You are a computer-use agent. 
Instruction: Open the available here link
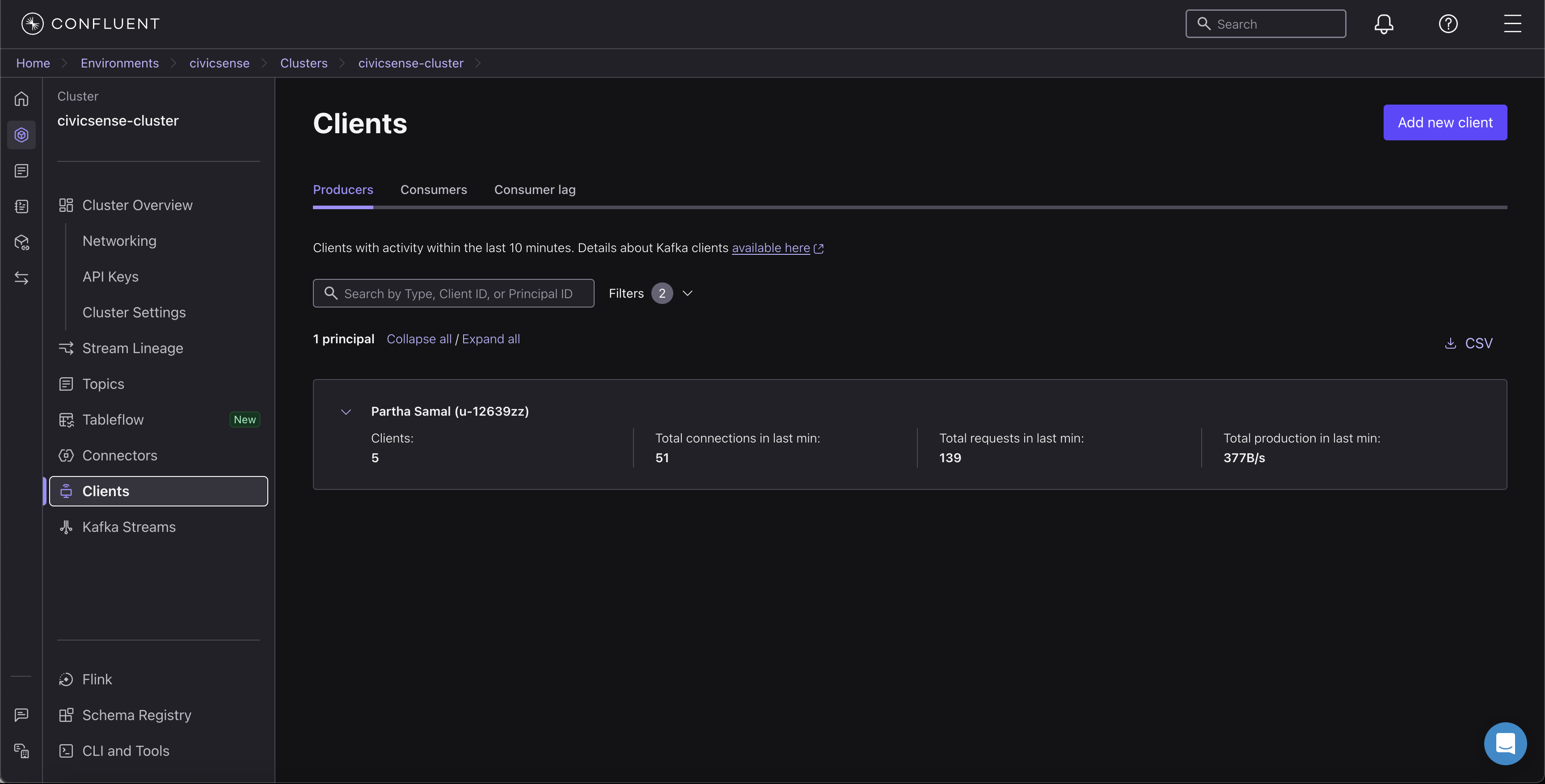pos(770,248)
